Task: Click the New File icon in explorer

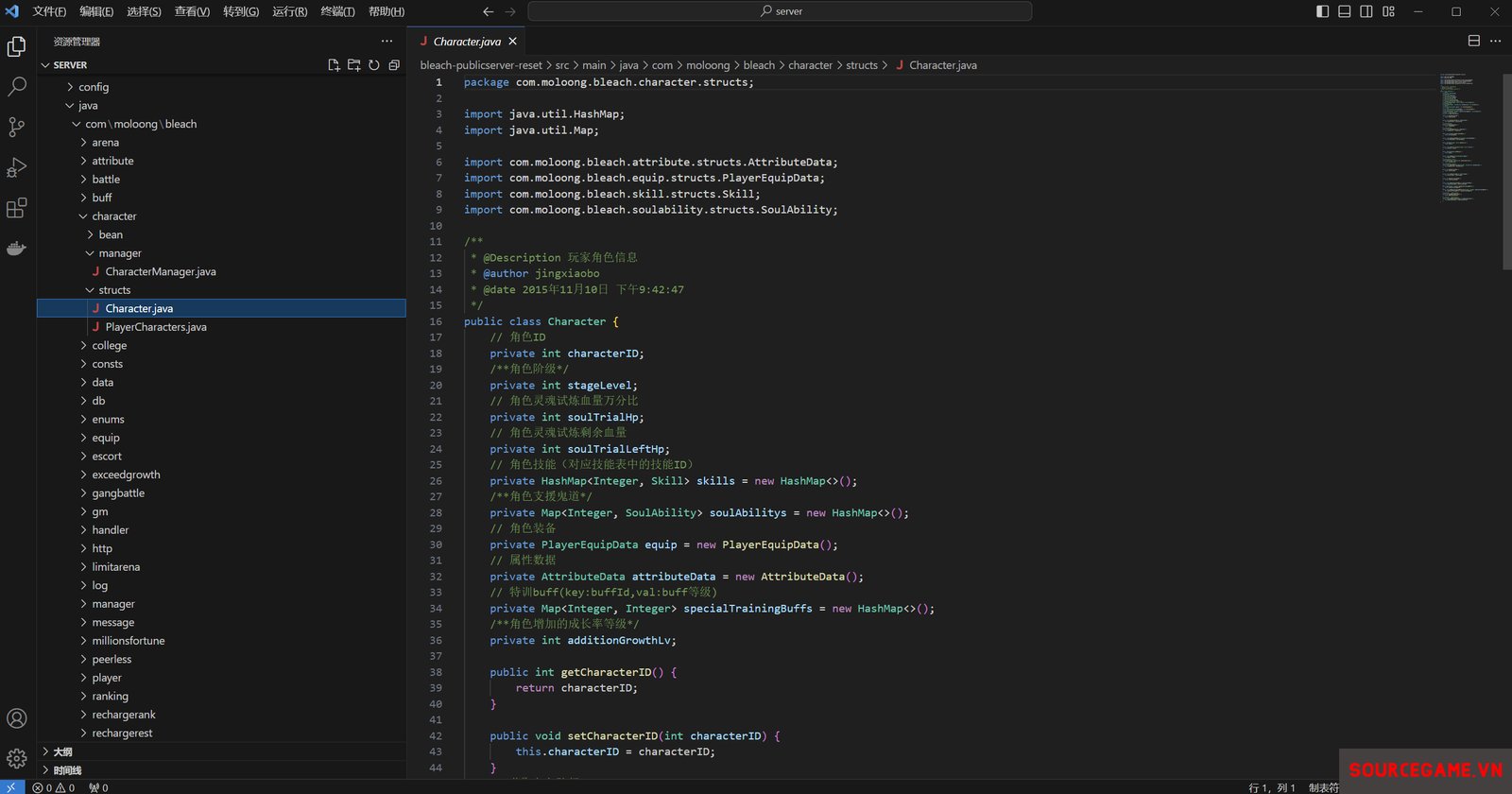Action: tap(334, 65)
